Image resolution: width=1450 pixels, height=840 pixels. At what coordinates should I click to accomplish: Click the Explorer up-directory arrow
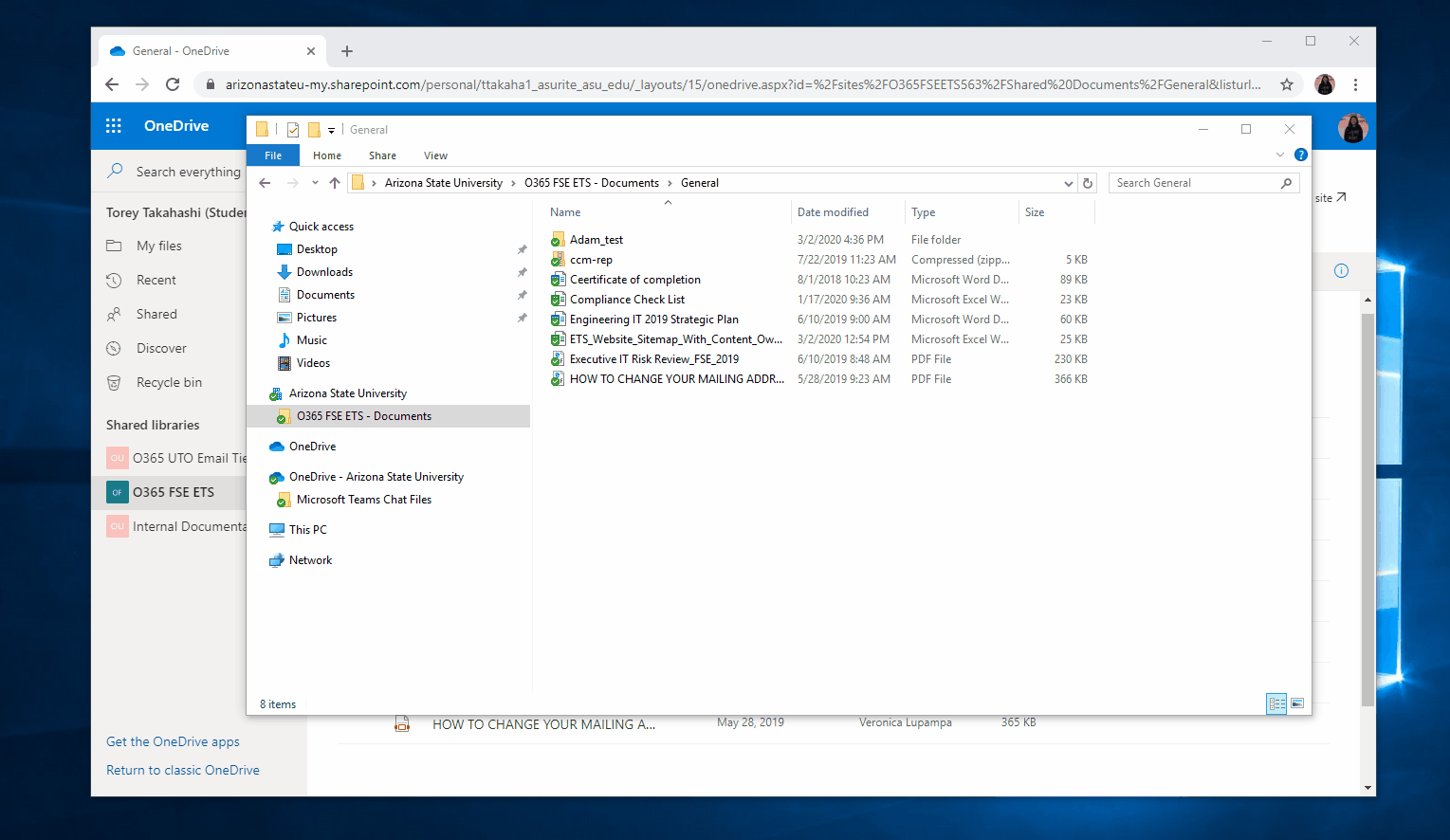335,183
